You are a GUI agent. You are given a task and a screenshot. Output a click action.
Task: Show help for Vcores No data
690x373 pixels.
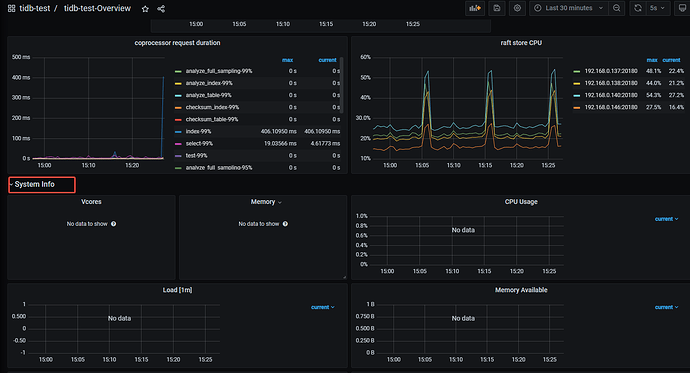click(114, 224)
